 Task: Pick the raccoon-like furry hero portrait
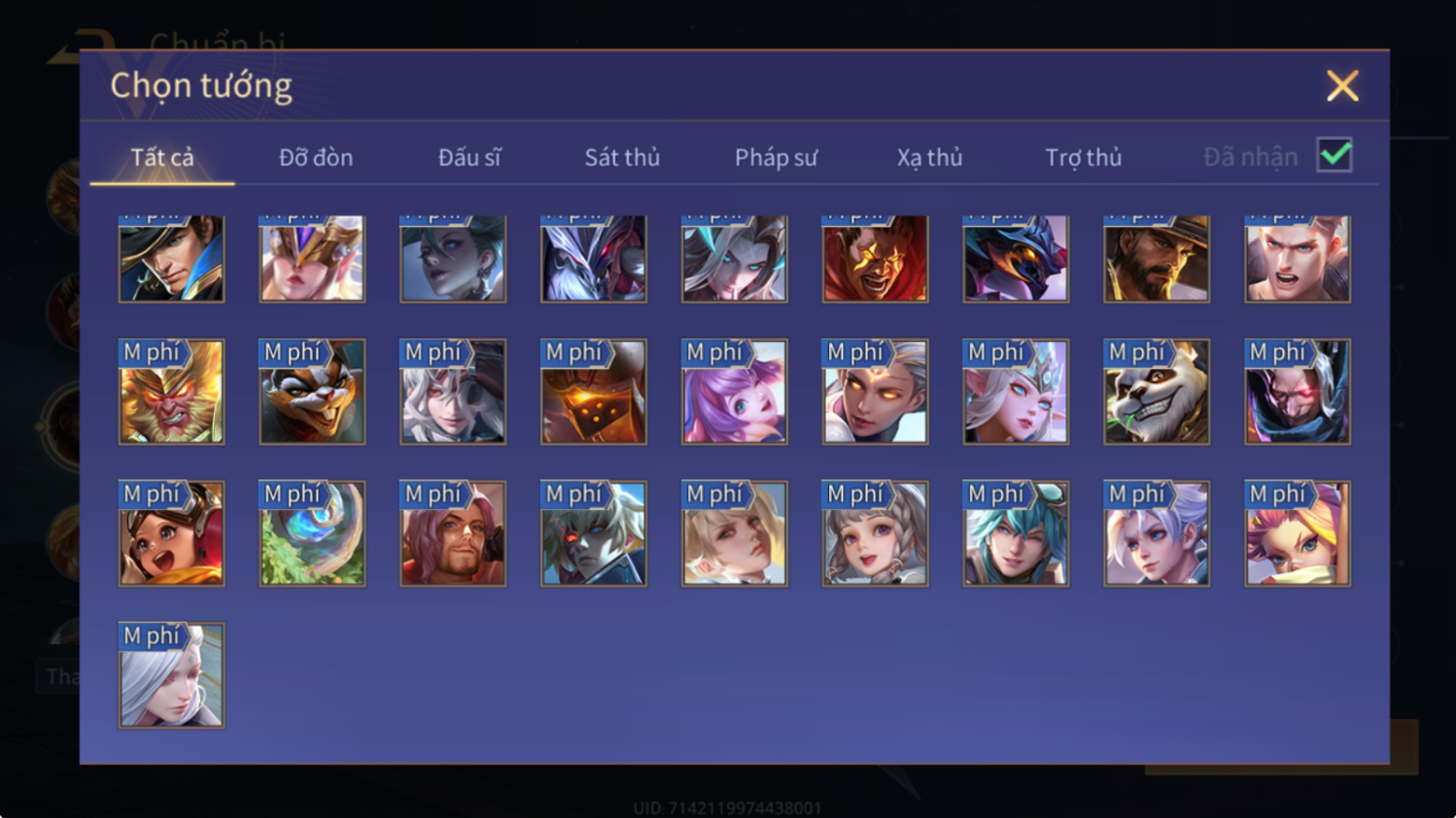point(312,392)
